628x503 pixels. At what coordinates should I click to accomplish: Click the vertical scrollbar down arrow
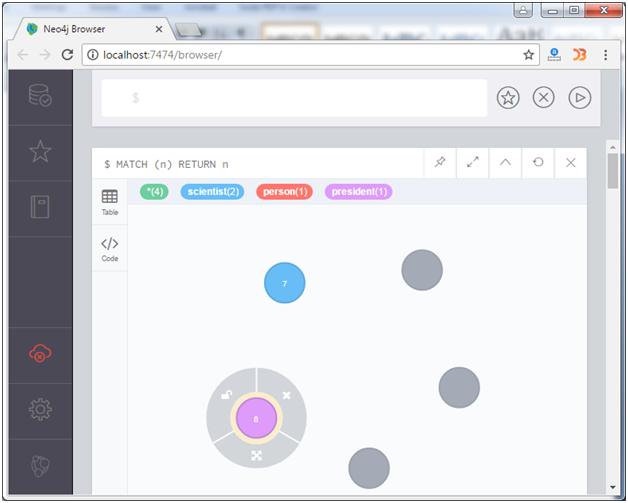(x=613, y=487)
